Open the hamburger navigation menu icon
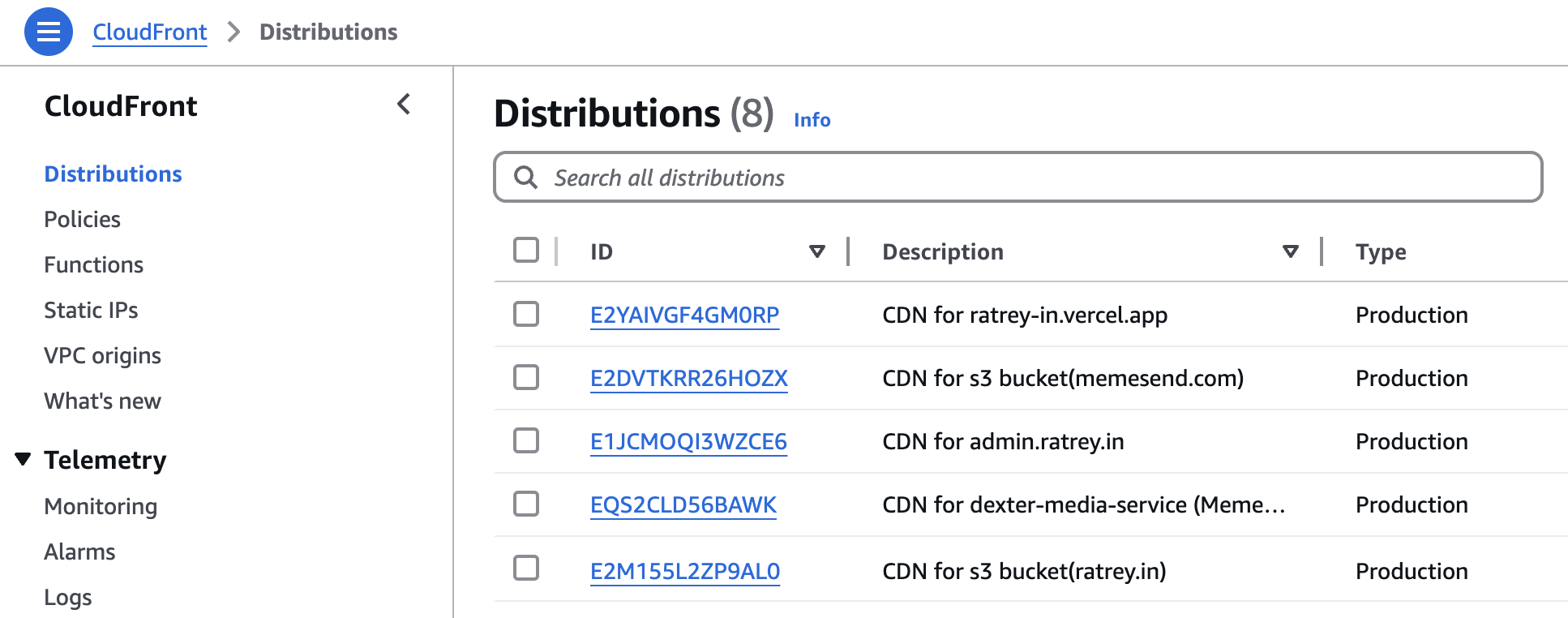 pyautogui.click(x=49, y=32)
